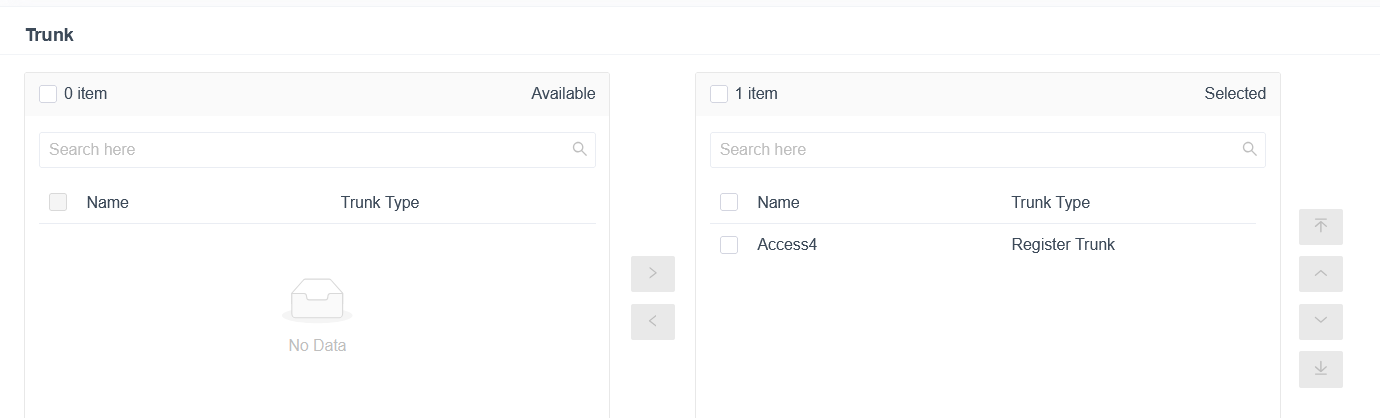Click Name column header in Available table
This screenshot has width=1380, height=418.
pyautogui.click(x=108, y=202)
